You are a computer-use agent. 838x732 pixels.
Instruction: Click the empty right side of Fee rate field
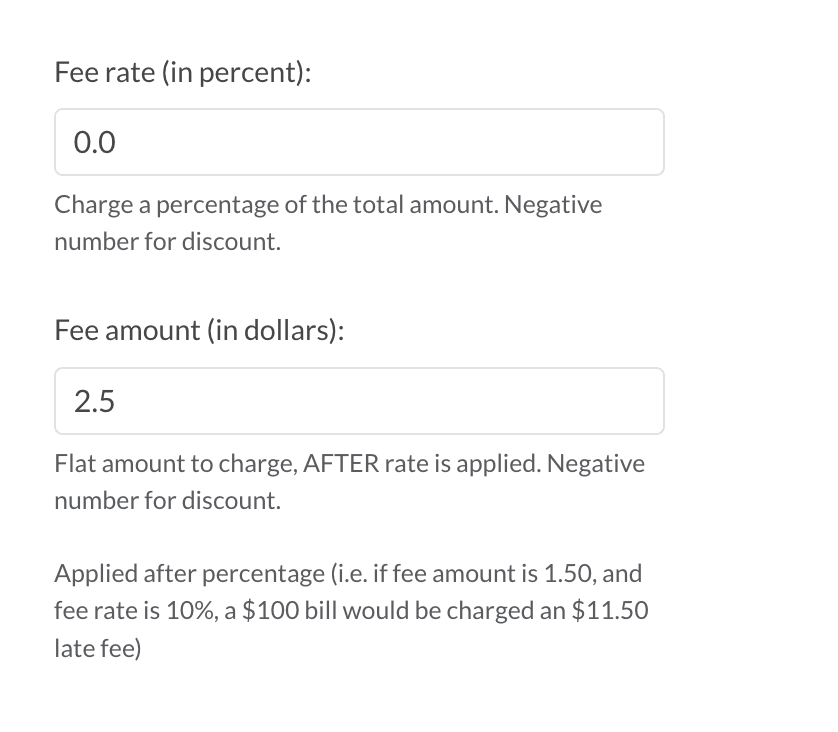point(560,142)
